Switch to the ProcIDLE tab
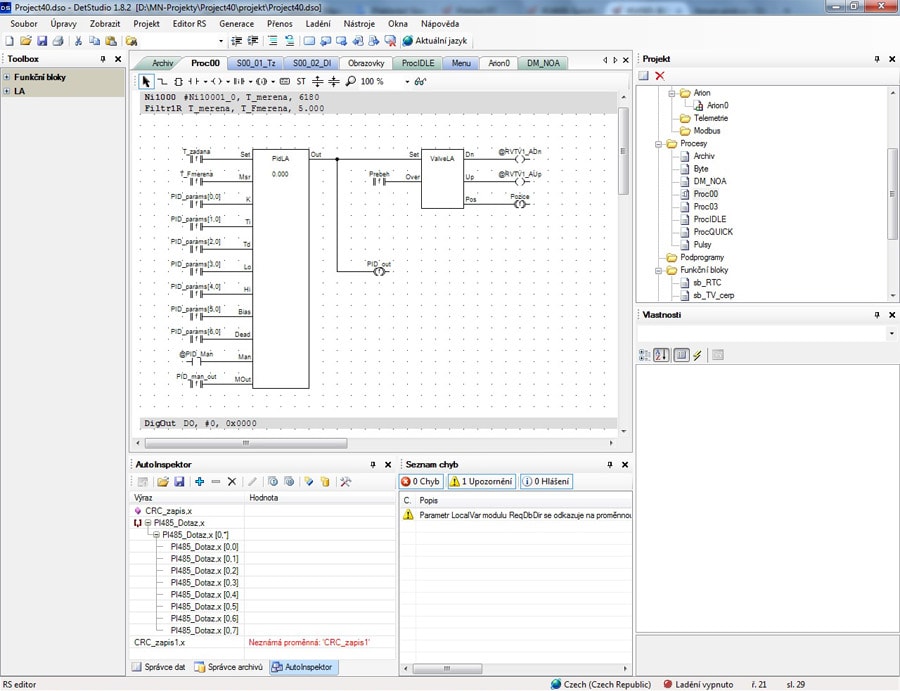Viewport: 900px width, 691px height. [418, 63]
